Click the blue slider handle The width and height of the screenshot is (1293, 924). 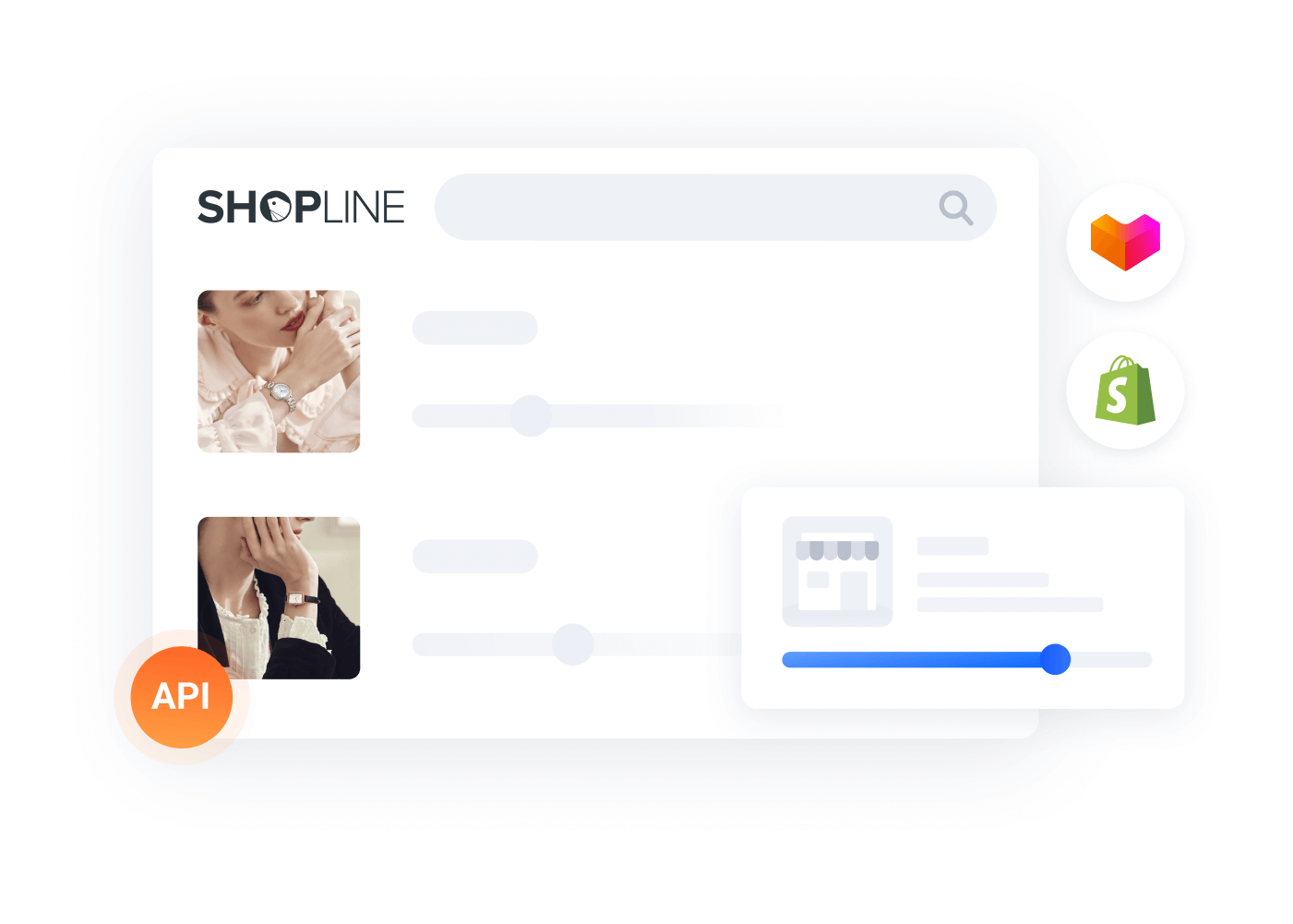1055,659
